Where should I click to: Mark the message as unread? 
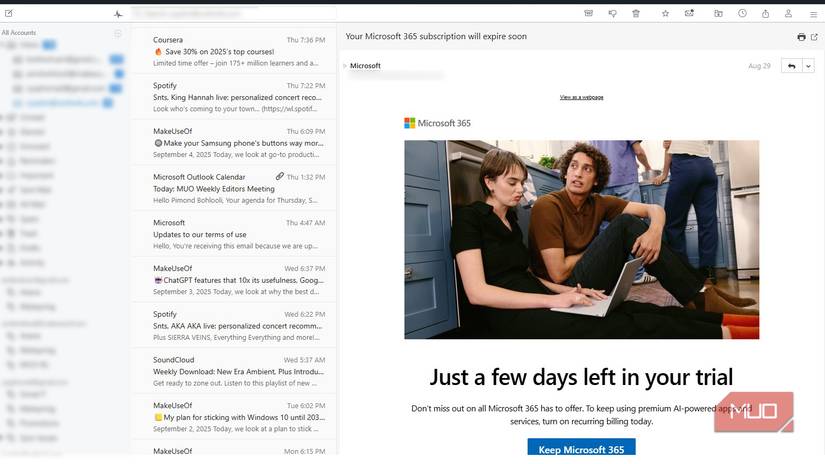(689, 14)
